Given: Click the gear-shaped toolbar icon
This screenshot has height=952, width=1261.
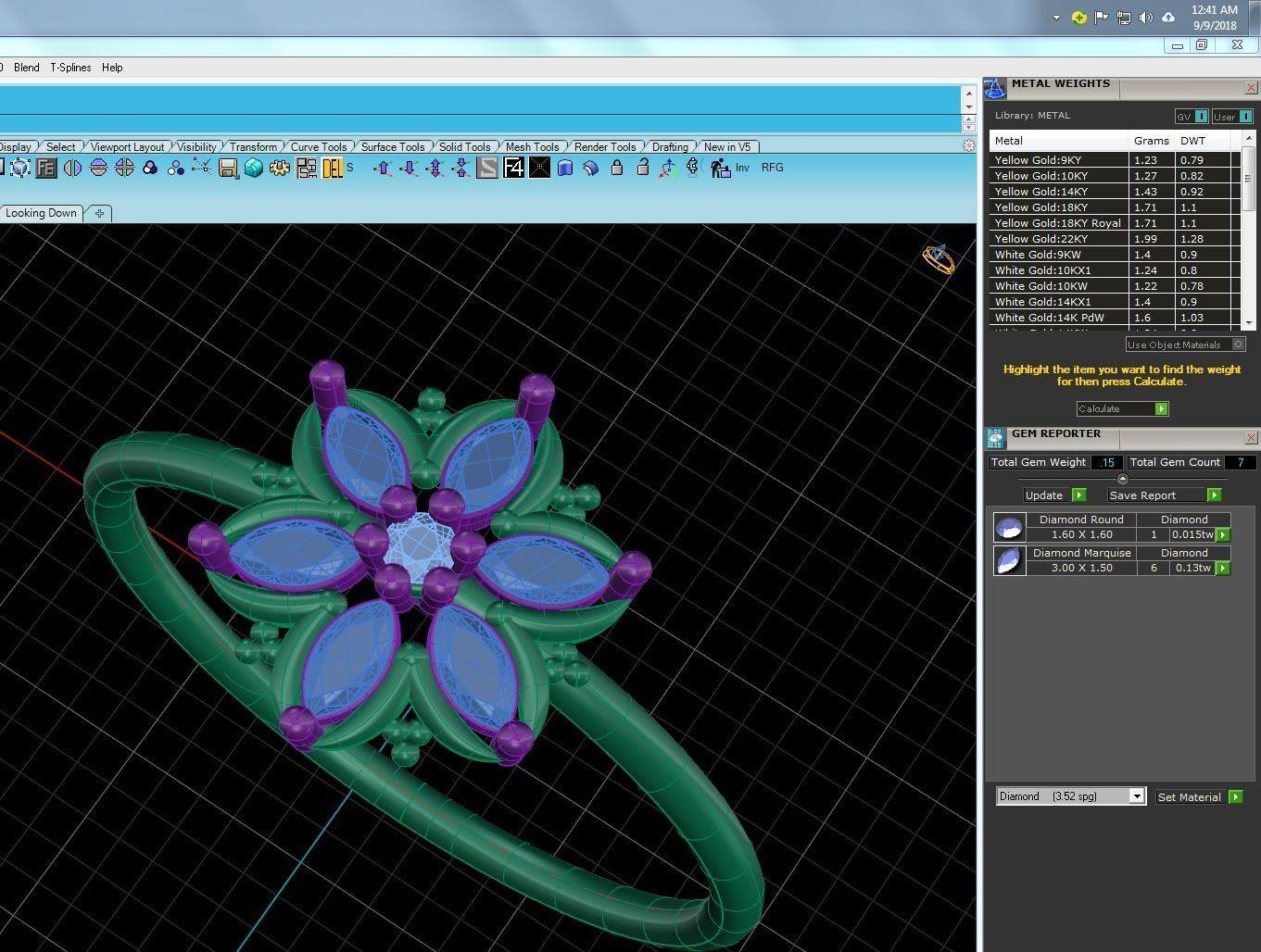Looking at the screenshot, I should 280,168.
